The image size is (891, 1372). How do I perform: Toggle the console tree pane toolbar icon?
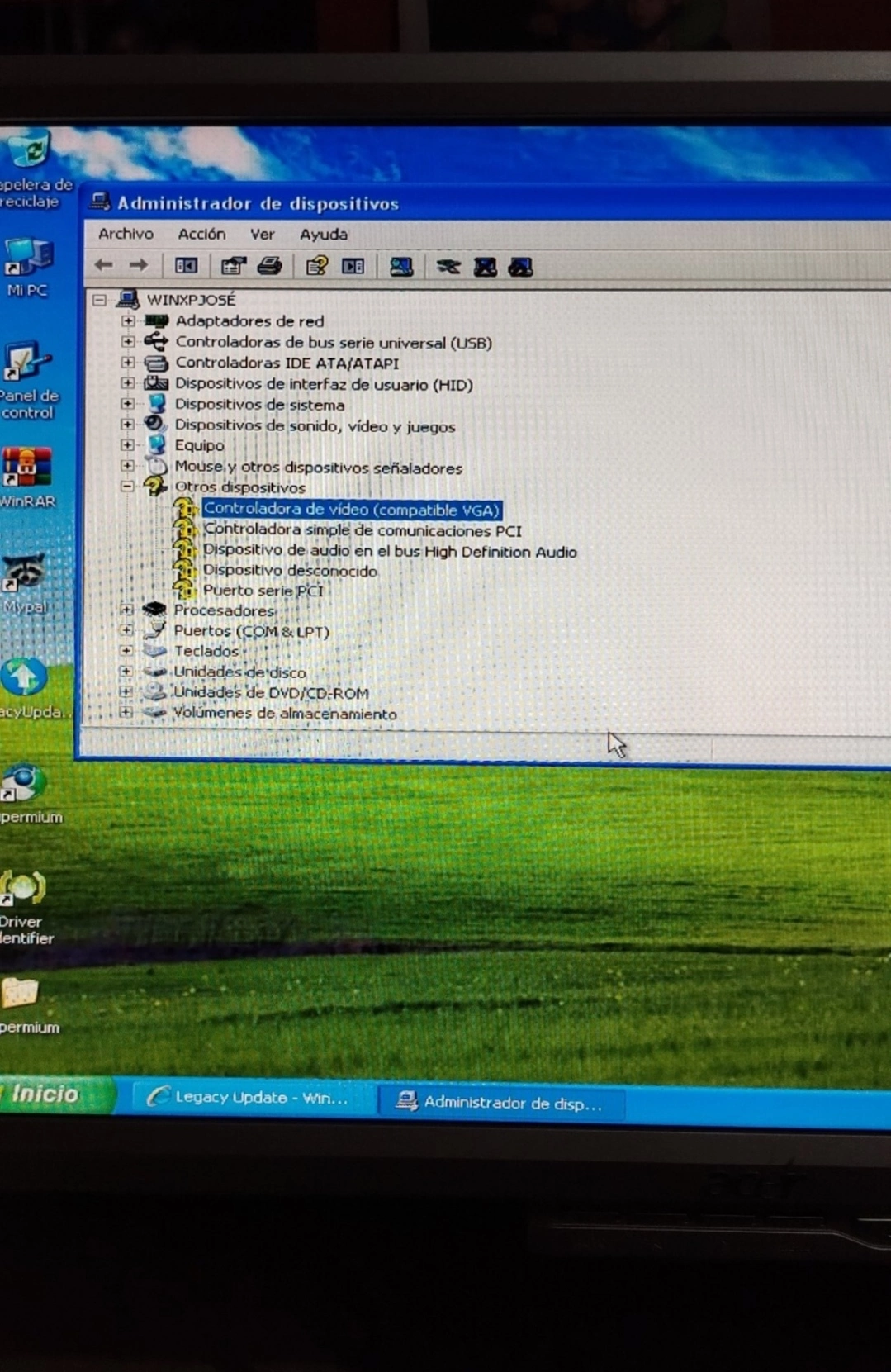coord(186,266)
